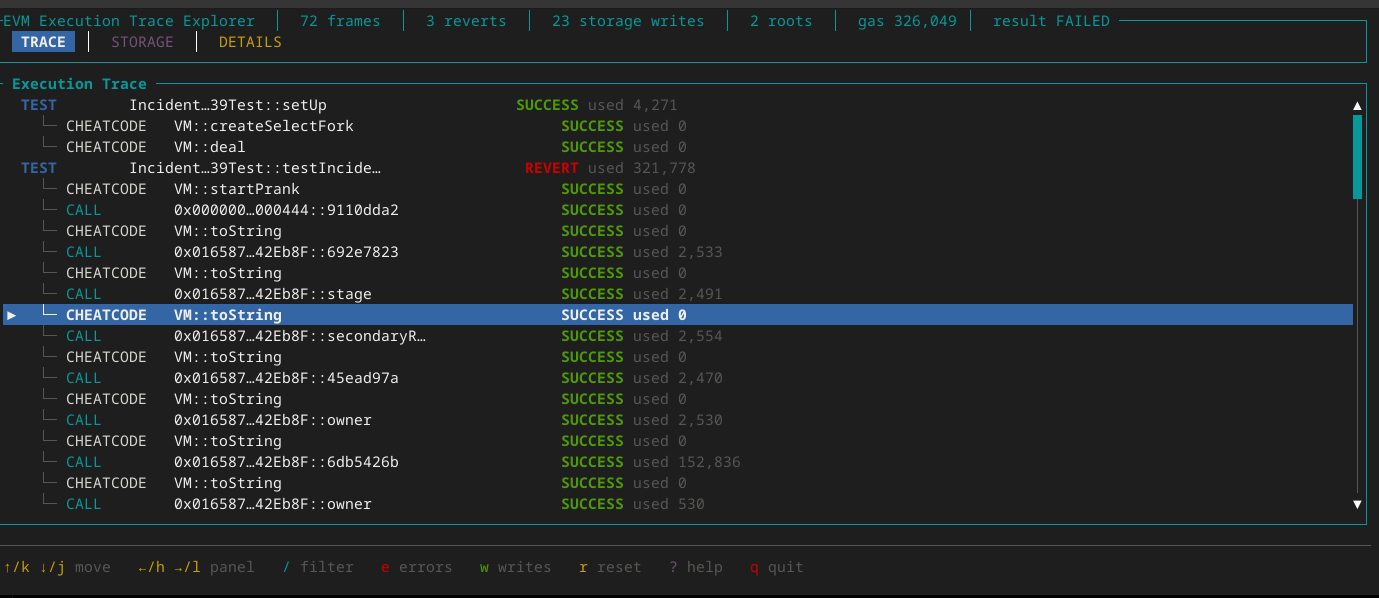Click the 'EVM Execution Trace Explorer' title
The width and height of the screenshot is (1379, 598).
pos(129,21)
